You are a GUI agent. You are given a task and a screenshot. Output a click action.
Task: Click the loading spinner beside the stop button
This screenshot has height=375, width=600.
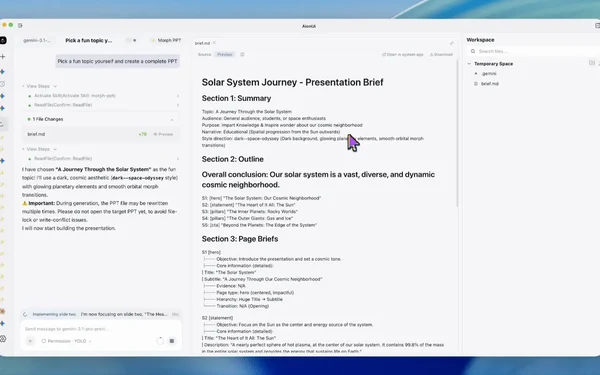click(x=160, y=341)
